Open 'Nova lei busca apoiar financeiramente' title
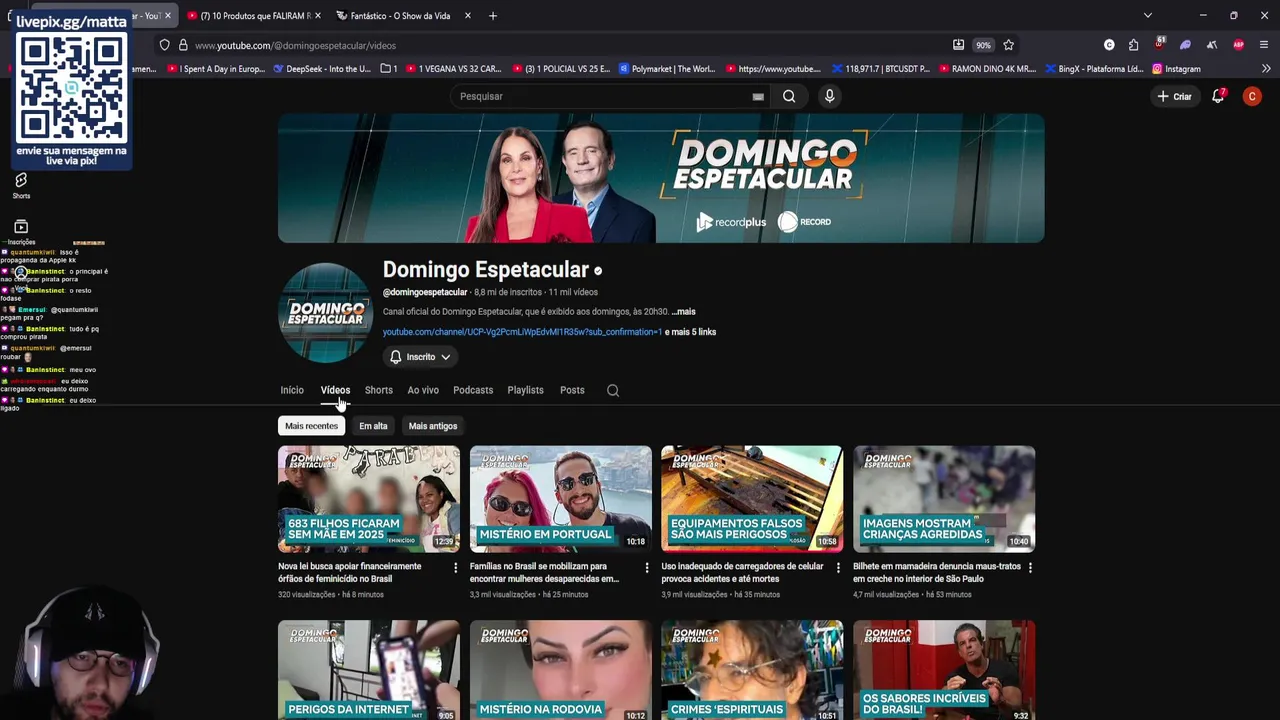This screenshot has height=720, width=1280. pyautogui.click(x=349, y=572)
